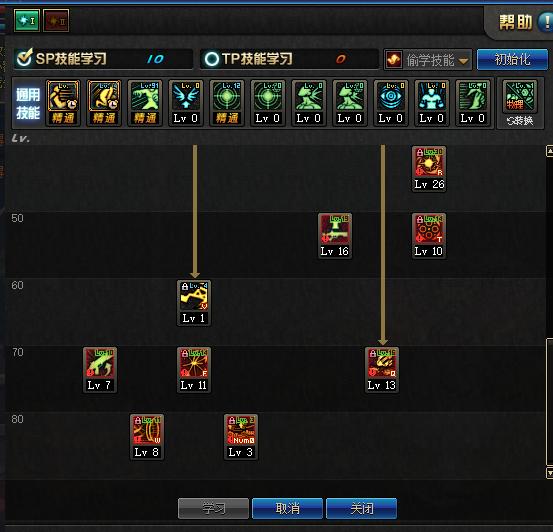This screenshot has height=532, width=553.
Task: Select the Lv 8 skill icon
Action: coord(147,430)
